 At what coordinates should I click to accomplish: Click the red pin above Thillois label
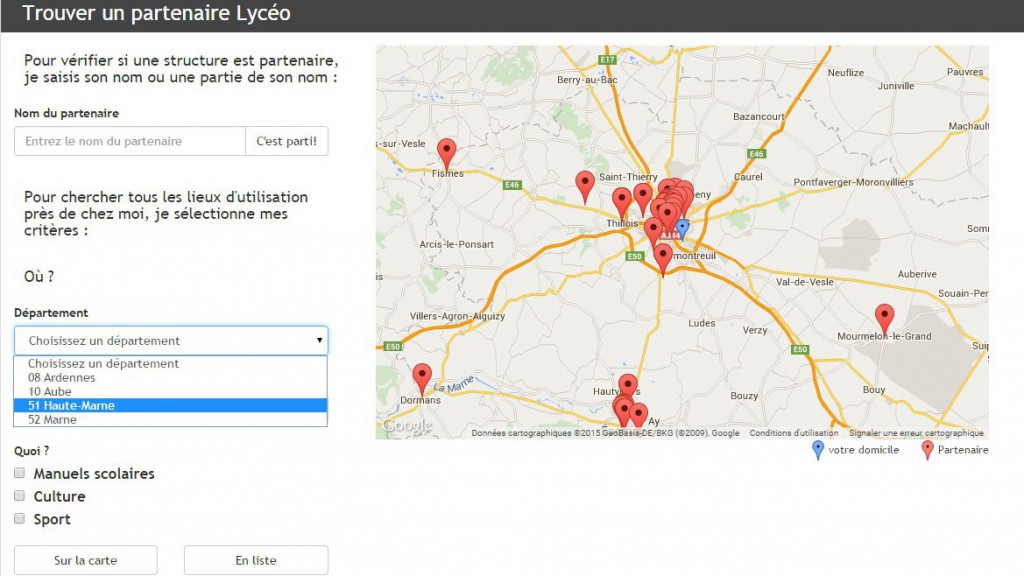click(x=622, y=202)
